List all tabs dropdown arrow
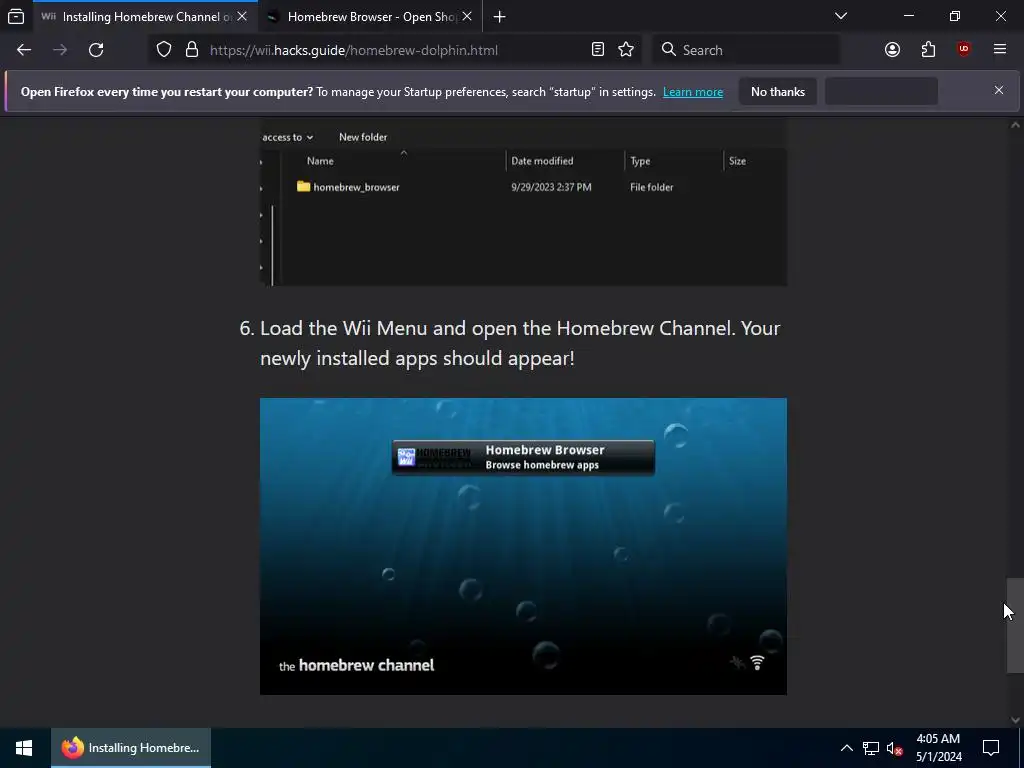1024x768 pixels. (x=841, y=16)
